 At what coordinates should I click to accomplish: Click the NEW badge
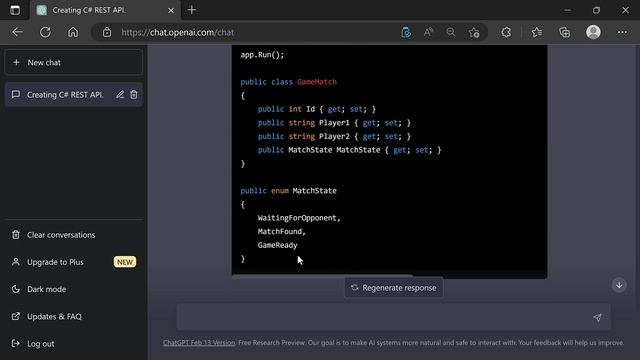tap(125, 262)
